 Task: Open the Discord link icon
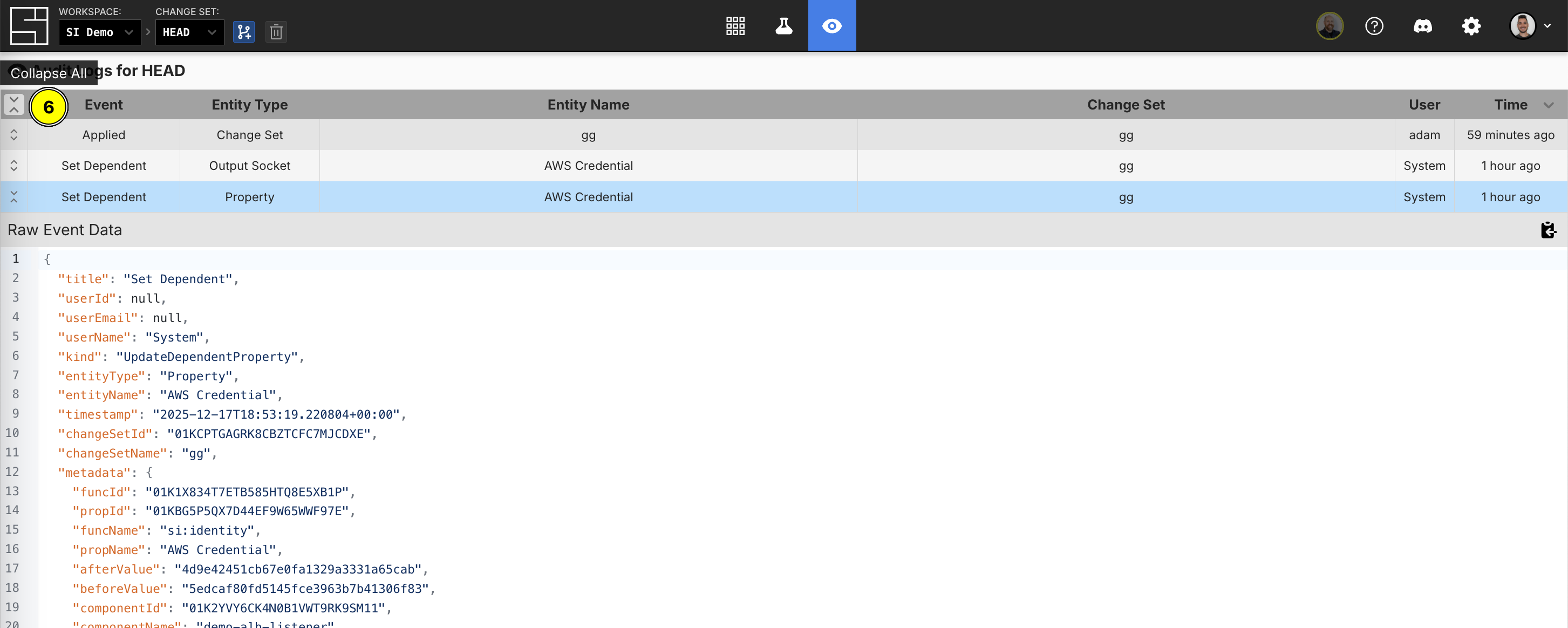[x=1422, y=26]
